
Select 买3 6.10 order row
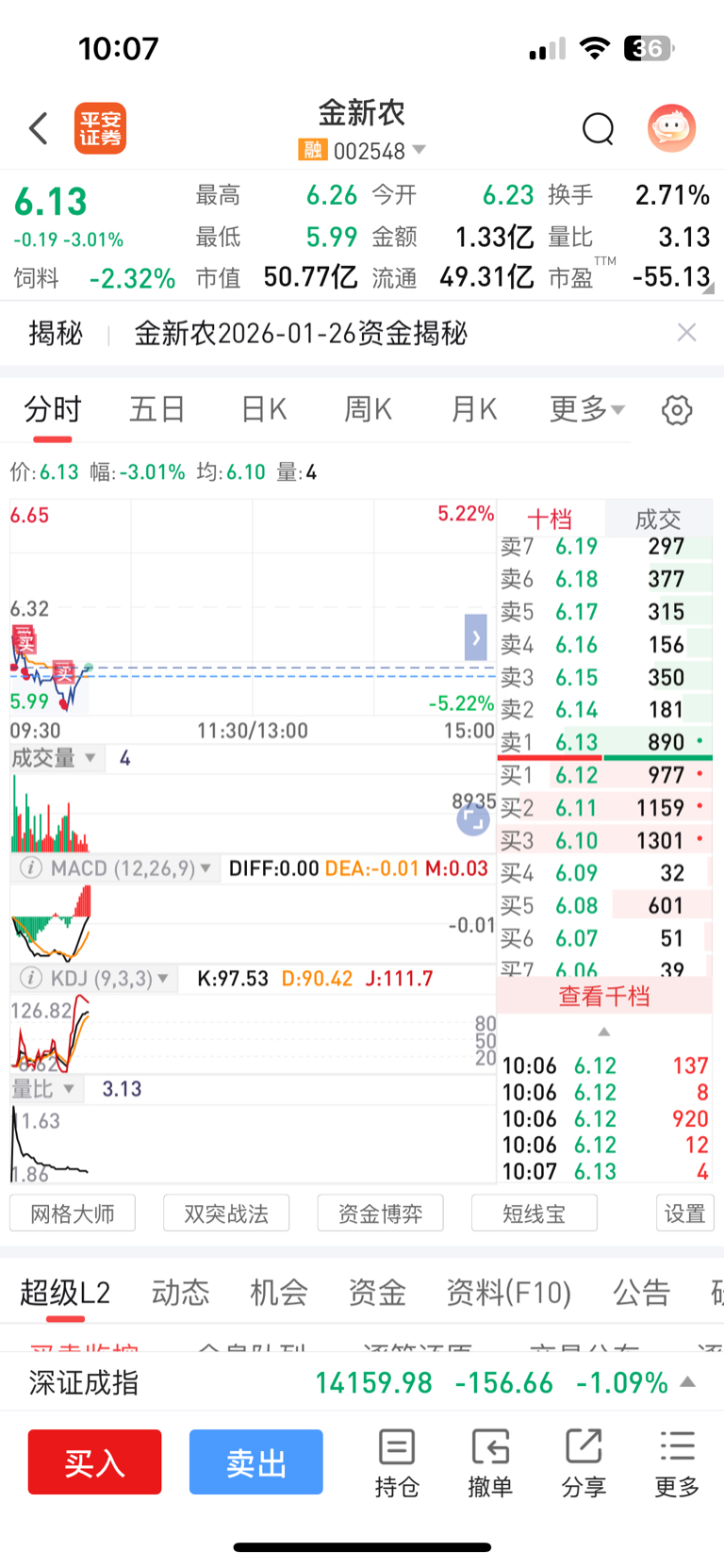604,840
